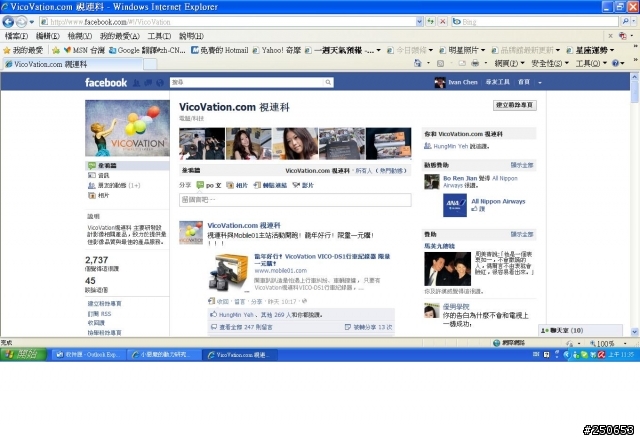Click the browser Back arrow button

pyautogui.click(x=8, y=22)
